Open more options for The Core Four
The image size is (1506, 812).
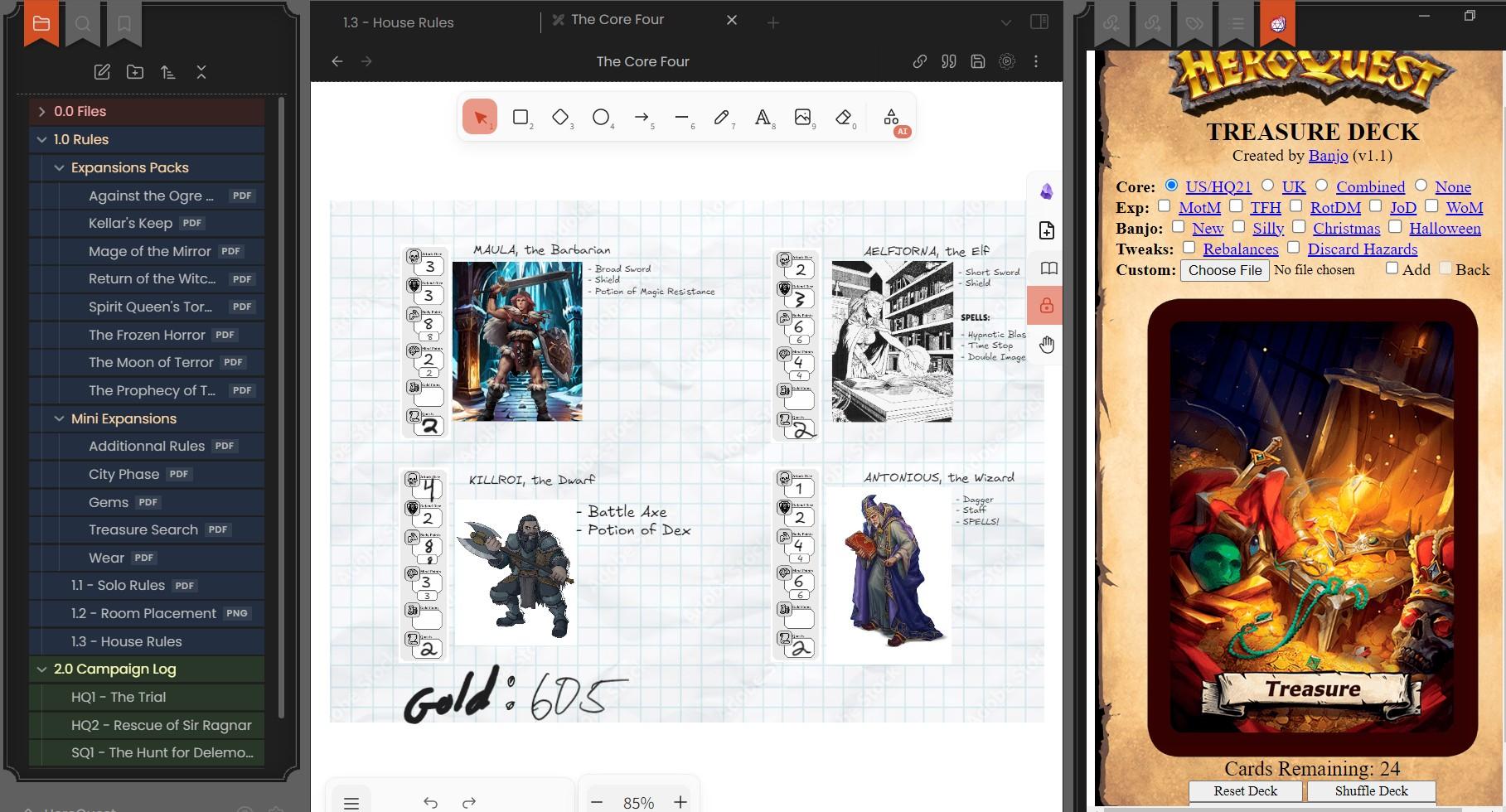(1036, 61)
